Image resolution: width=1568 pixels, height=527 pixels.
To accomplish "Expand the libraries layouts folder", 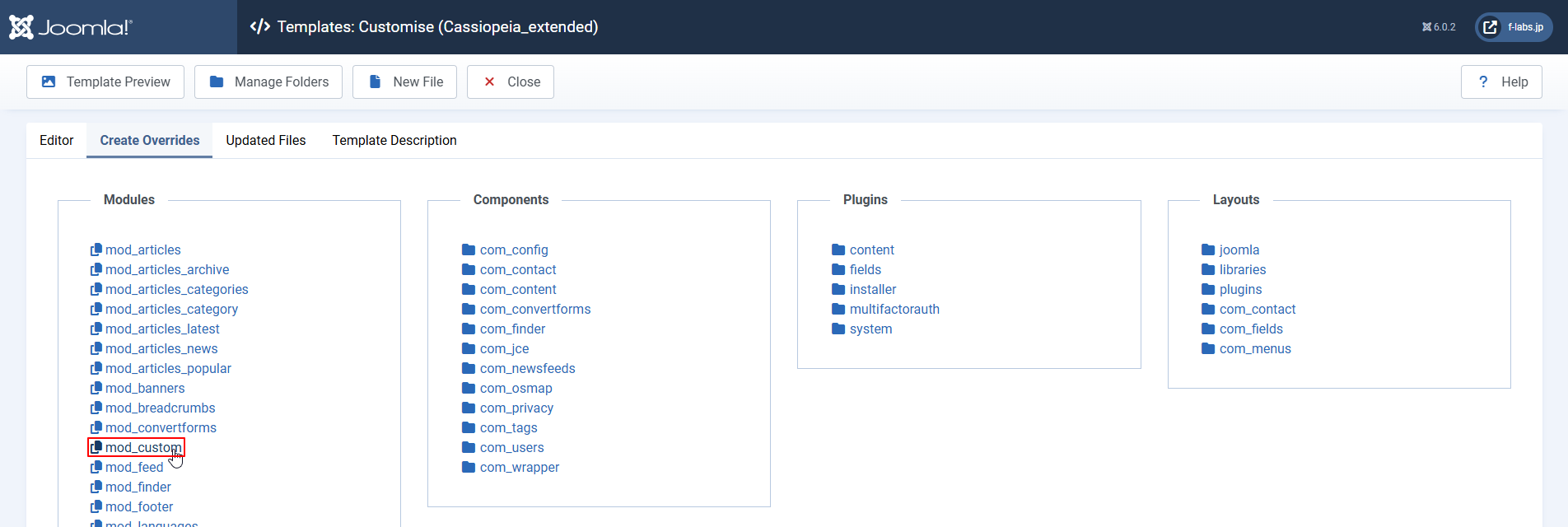I will [x=1242, y=269].
